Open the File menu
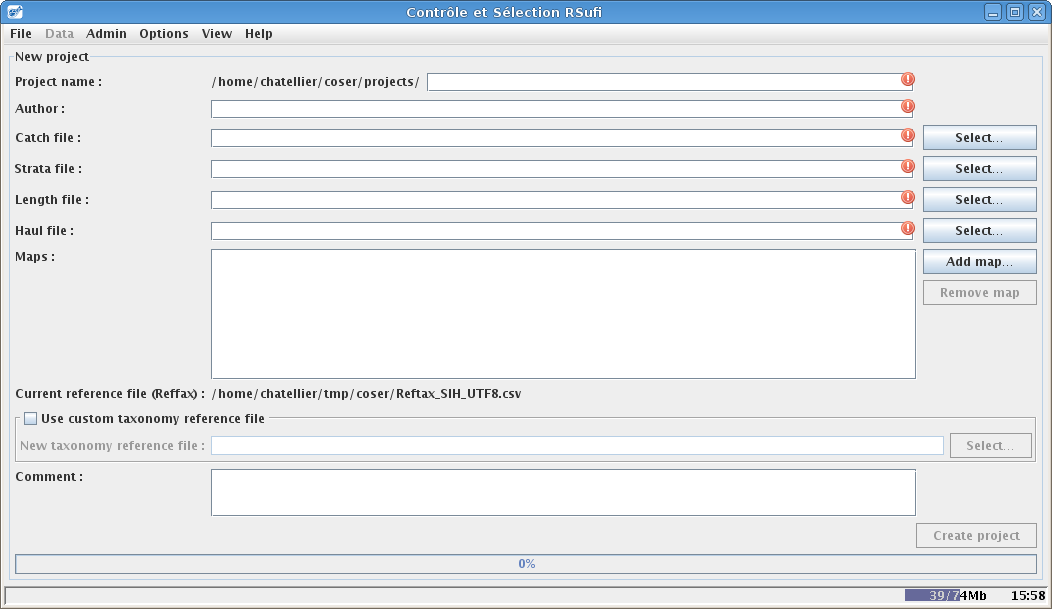This screenshot has height=609, width=1052. 21,34
